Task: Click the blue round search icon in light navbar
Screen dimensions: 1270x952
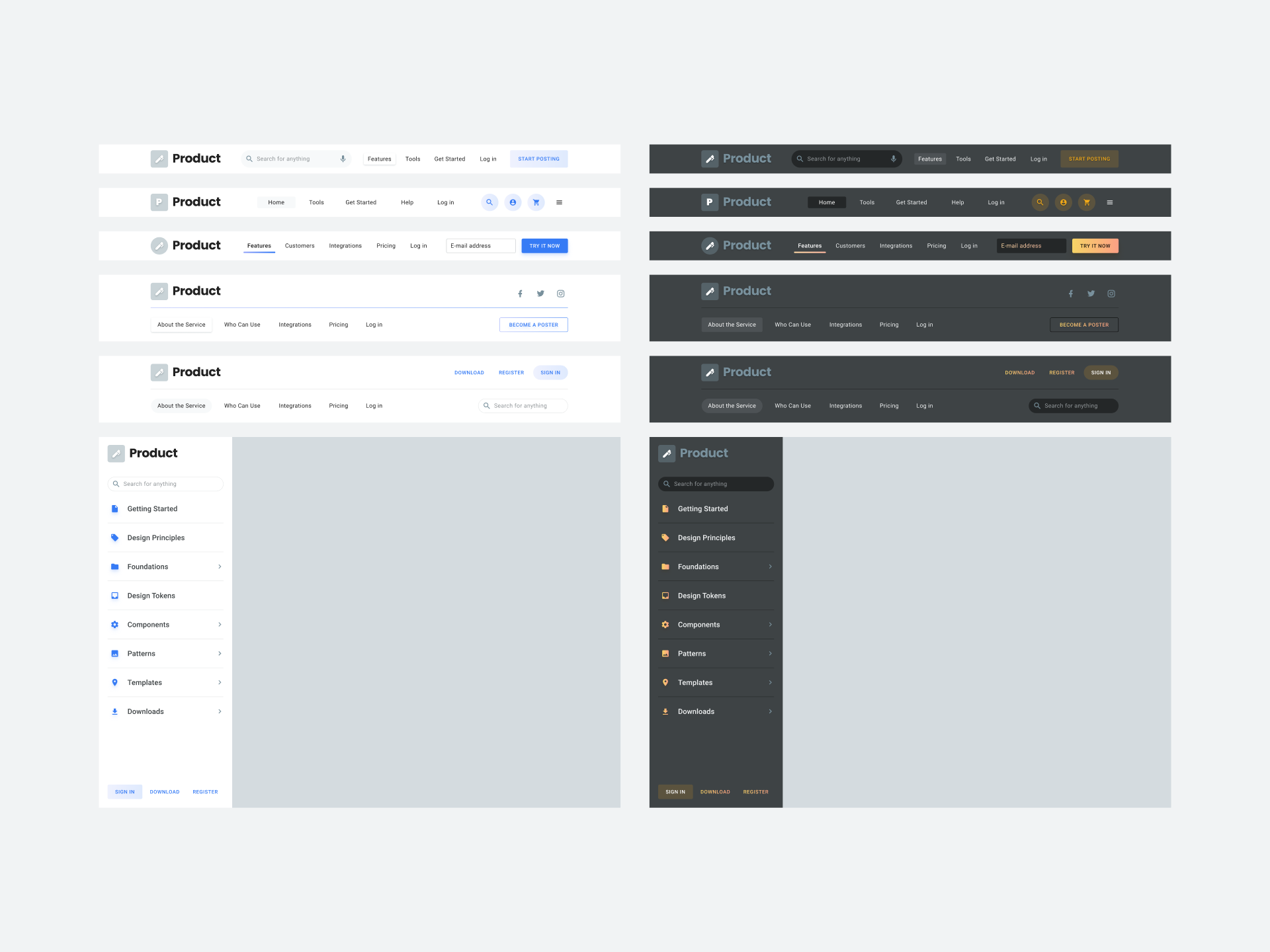Action: pyautogui.click(x=489, y=202)
